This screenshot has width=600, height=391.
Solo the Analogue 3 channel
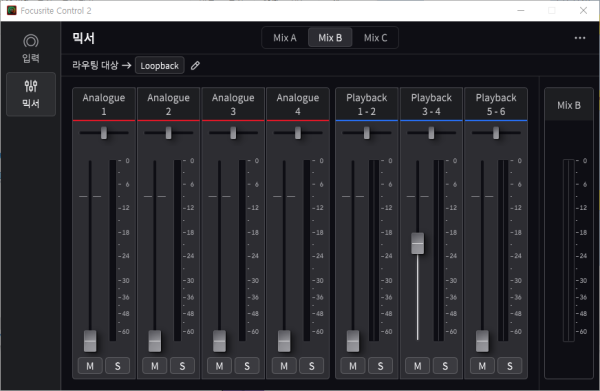pos(247,366)
